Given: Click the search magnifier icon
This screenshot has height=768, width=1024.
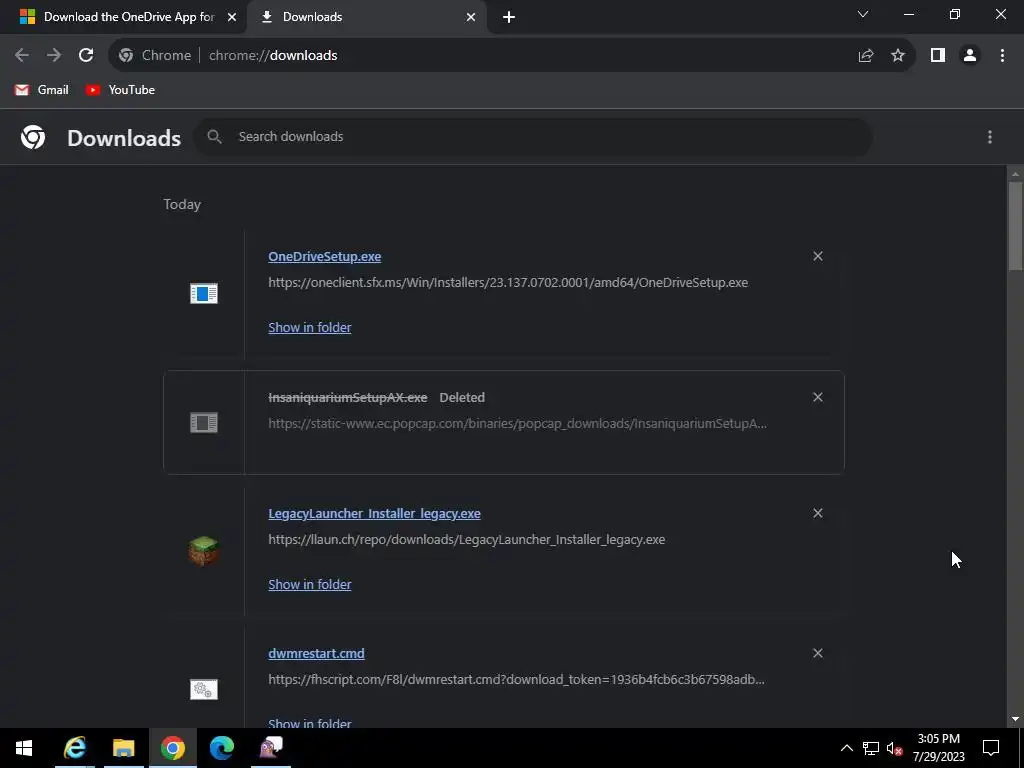Looking at the screenshot, I should tap(214, 136).
